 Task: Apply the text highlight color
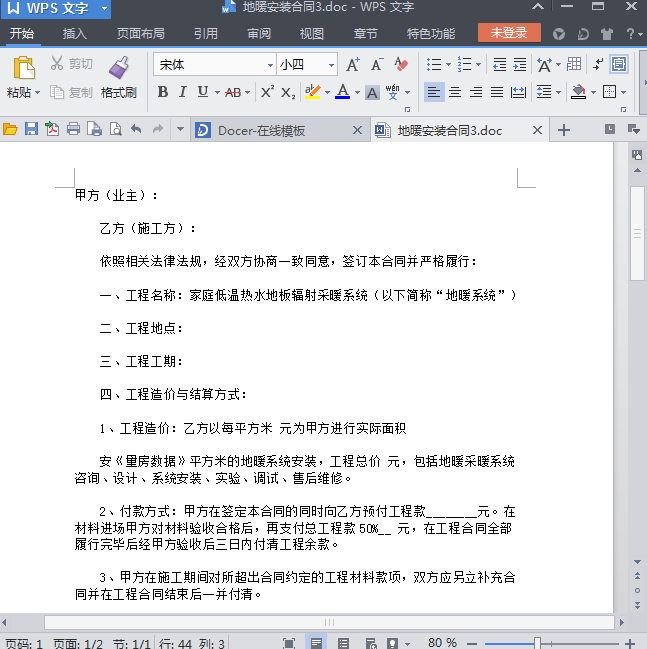(x=313, y=92)
